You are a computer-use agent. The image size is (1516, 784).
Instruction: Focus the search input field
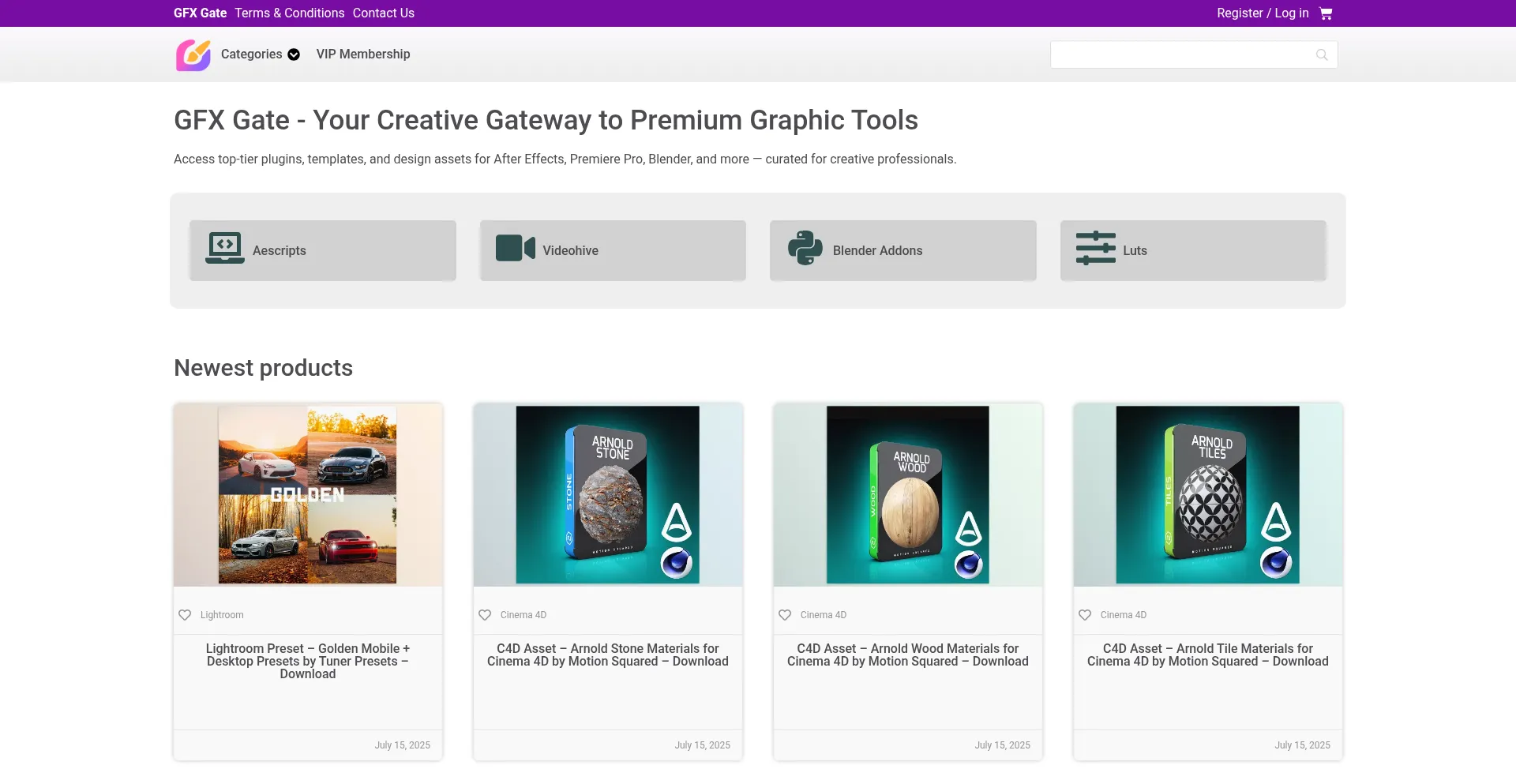(x=1180, y=54)
